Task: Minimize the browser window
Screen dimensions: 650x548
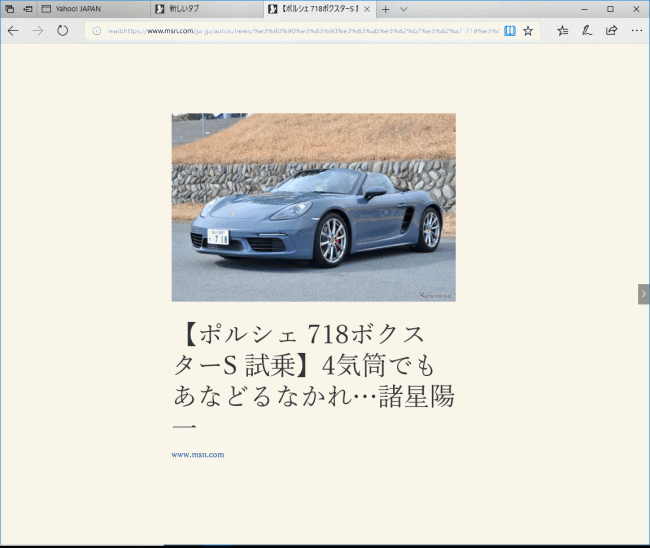Action: coord(585,9)
